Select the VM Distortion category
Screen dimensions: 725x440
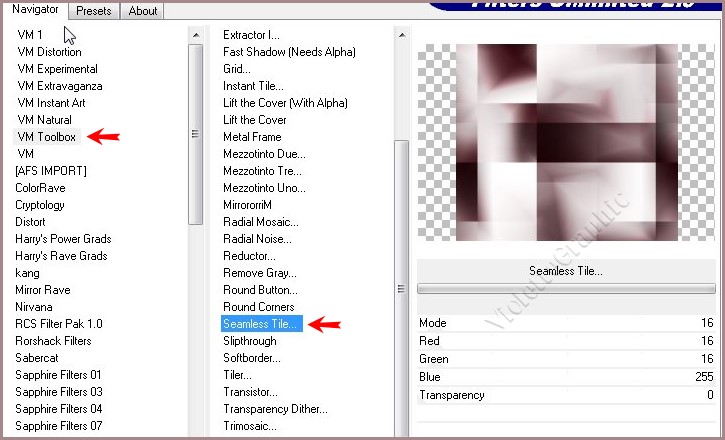(49, 52)
